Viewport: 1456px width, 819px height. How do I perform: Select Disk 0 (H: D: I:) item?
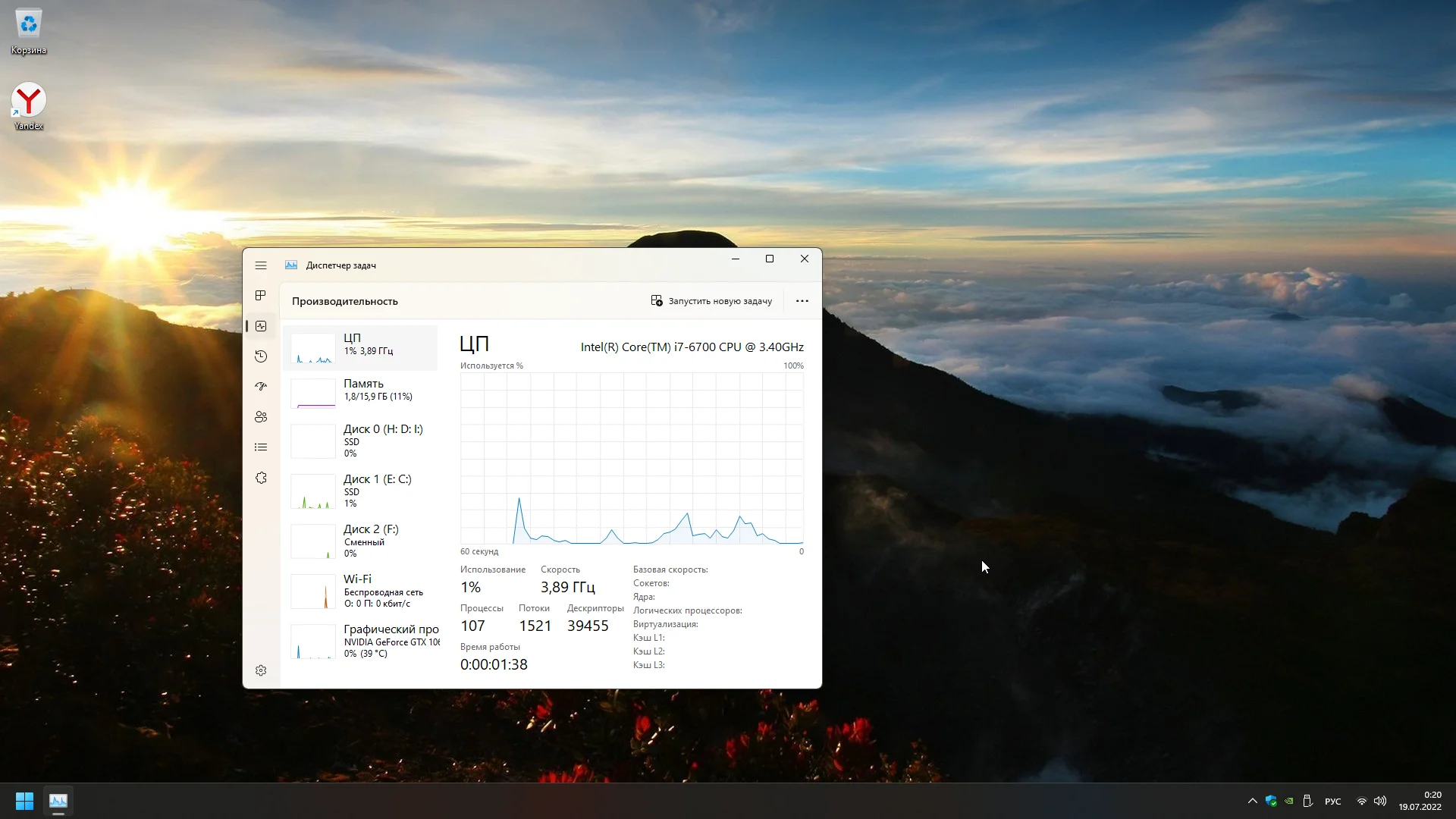361,440
